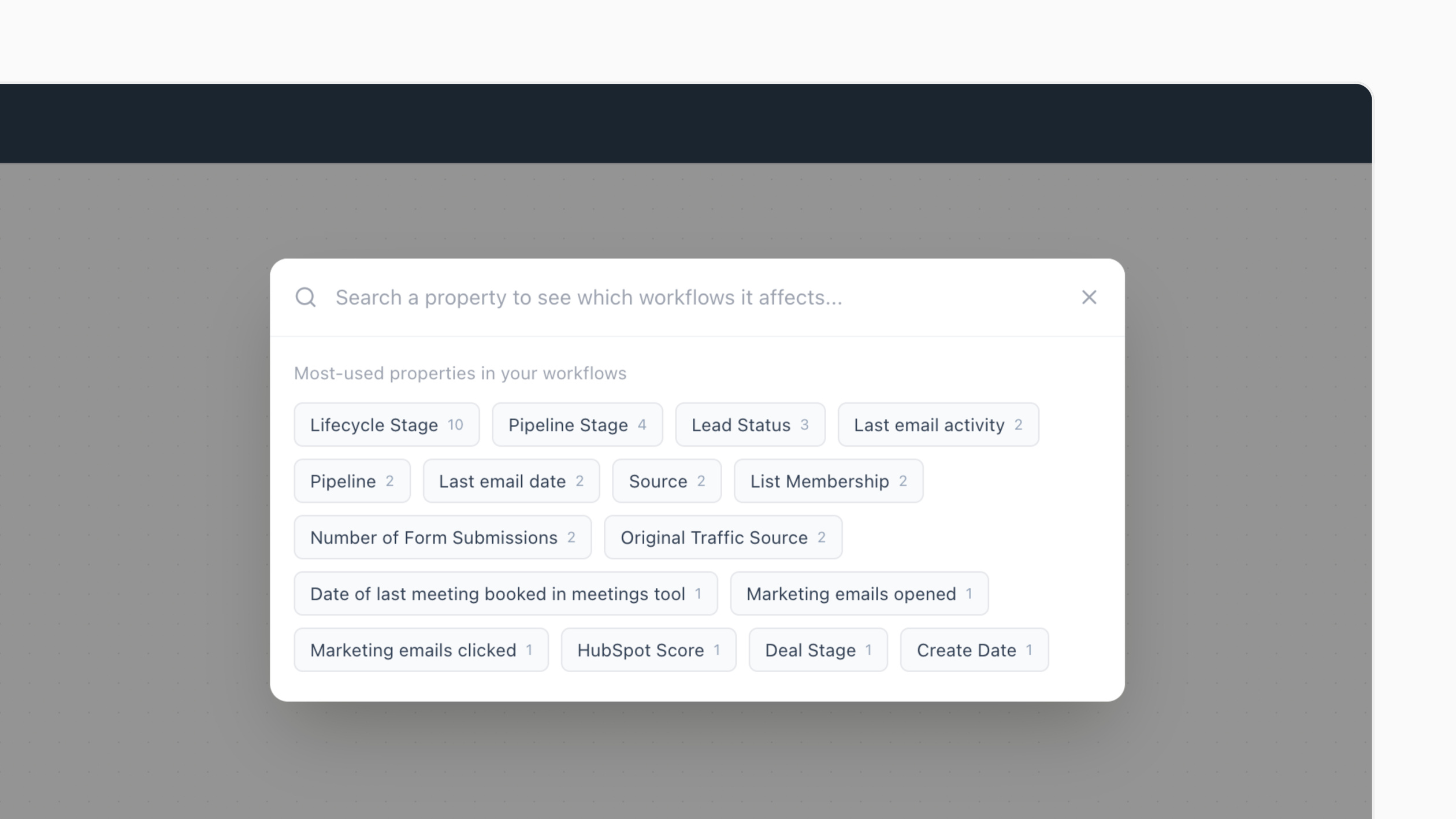Click the Marketing emails clicked chip
Screen dimensions: 1456x819
(x=421, y=650)
